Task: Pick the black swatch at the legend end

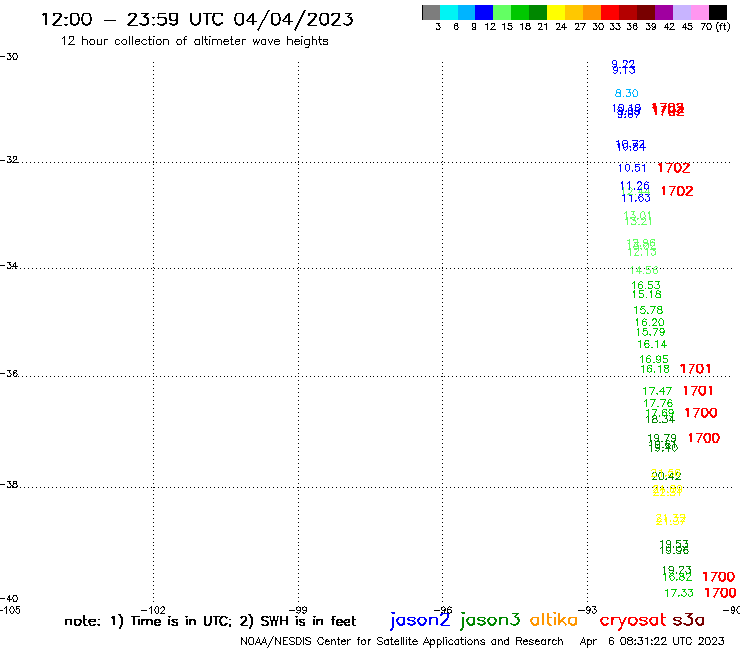Action: [x=718, y=12]
